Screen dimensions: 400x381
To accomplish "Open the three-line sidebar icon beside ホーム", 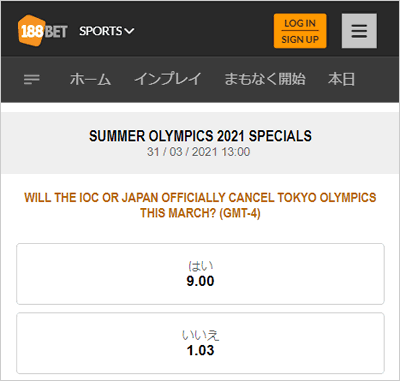I will (x=32, y=79).
